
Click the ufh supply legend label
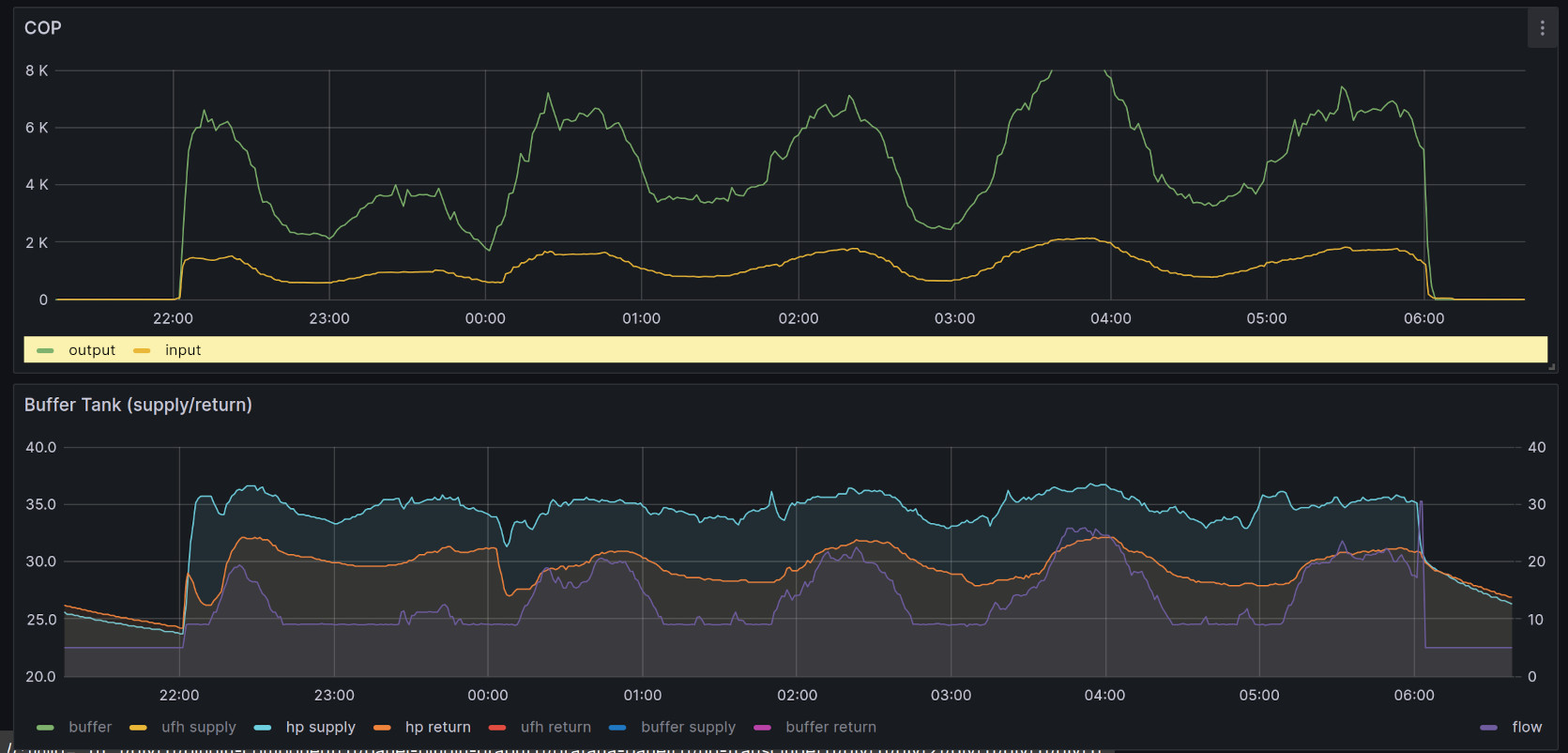pyautogui.click(x=199, y=728)
